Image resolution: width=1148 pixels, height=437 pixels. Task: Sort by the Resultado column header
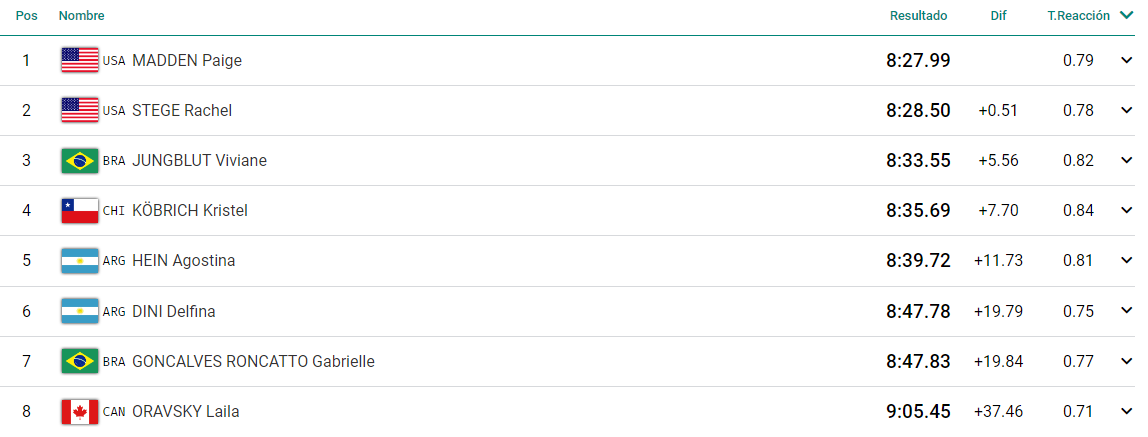coord(918,15)
